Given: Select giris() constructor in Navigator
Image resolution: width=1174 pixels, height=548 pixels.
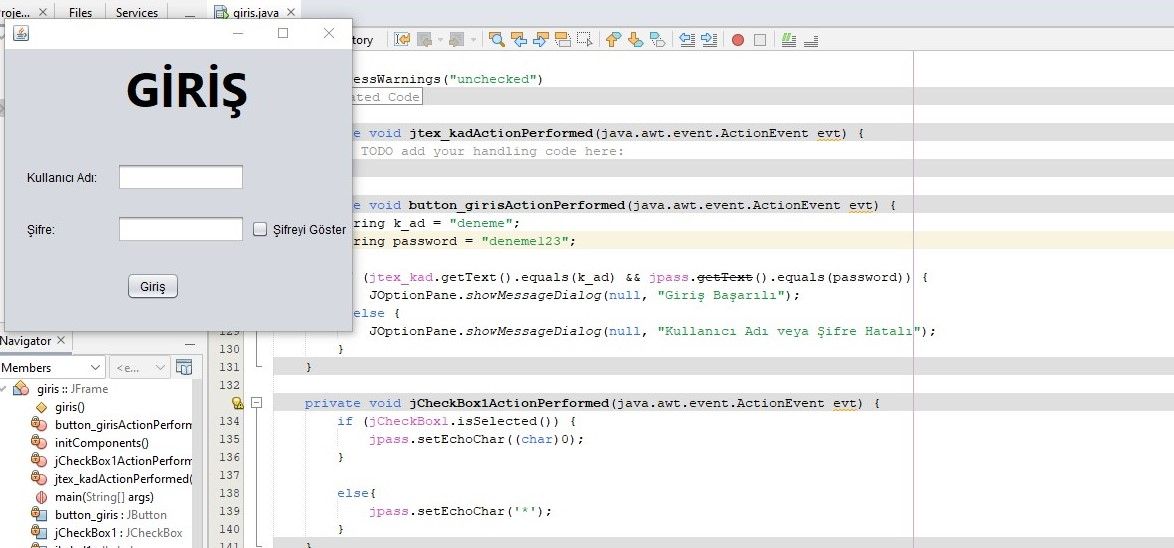Looking at the screenshot, I should pos(70,407).
